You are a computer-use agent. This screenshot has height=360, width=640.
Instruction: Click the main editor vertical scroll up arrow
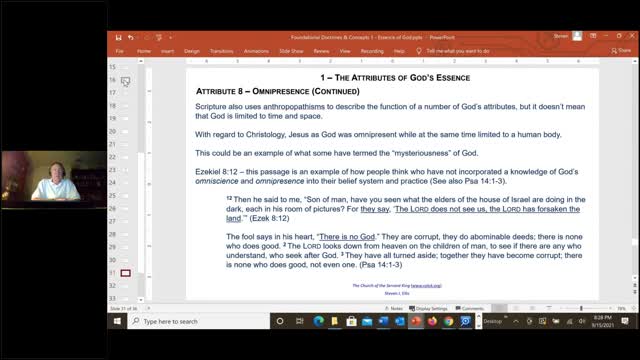(x=635, y=61)
